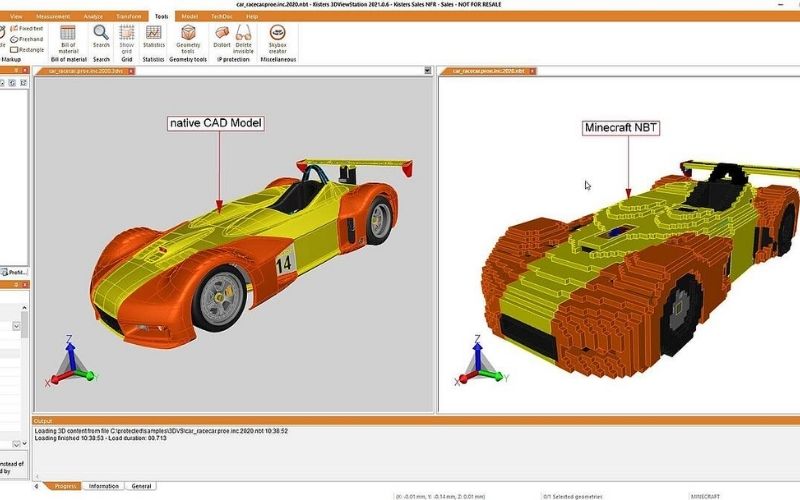
Task: Click the 'Loading 3D content' log line
Action: (161, 431)
